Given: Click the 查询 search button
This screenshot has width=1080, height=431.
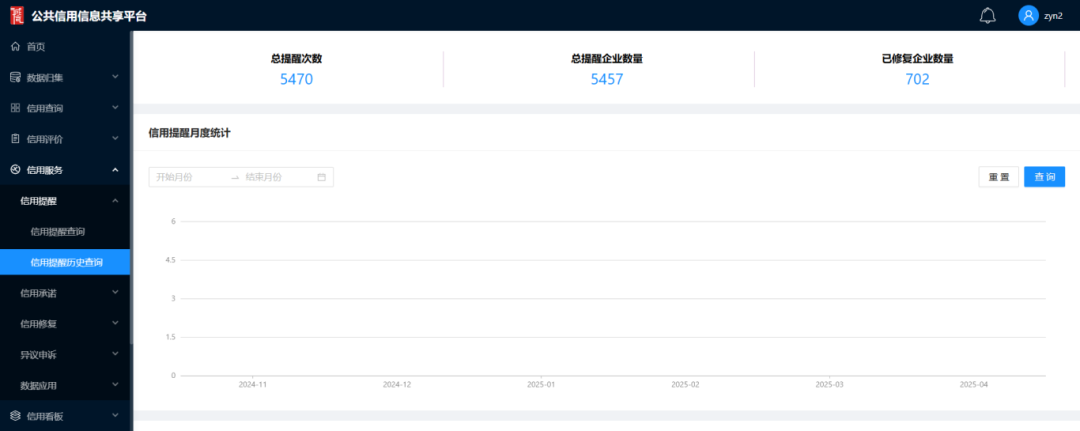Looking at the screenshot, I should pyautogui.click(x=1044, y=177).
